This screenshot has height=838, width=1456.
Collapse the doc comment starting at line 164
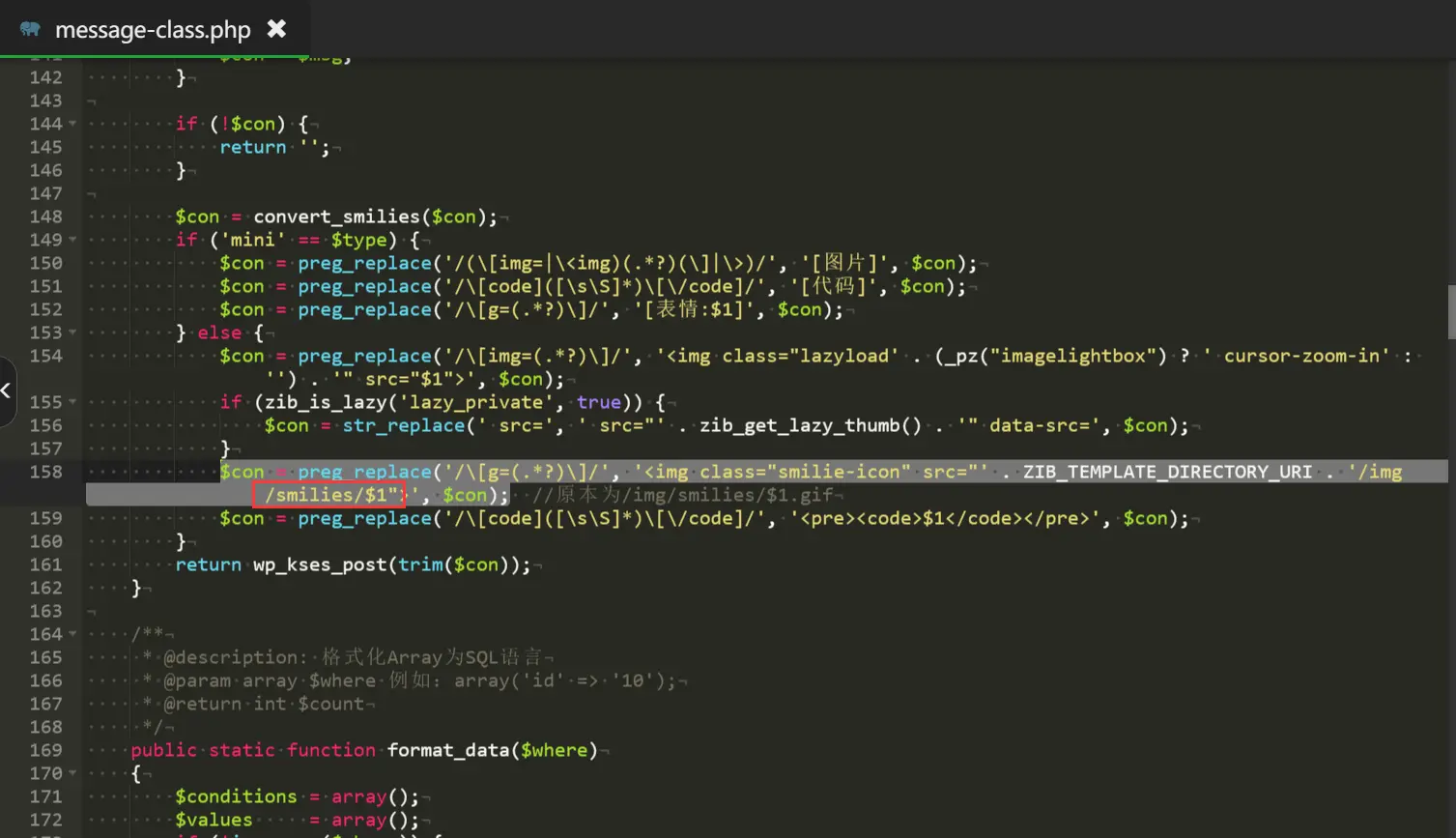[72, 634]
